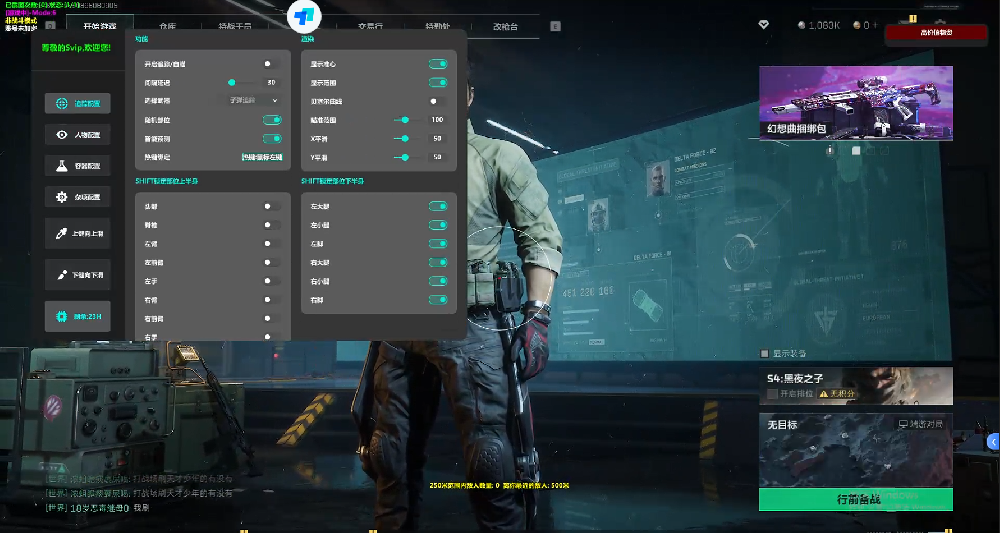Screen dimensions: 1000x533
Task: Adjust the 瞄准范围 slider
Action: [407, 120]
